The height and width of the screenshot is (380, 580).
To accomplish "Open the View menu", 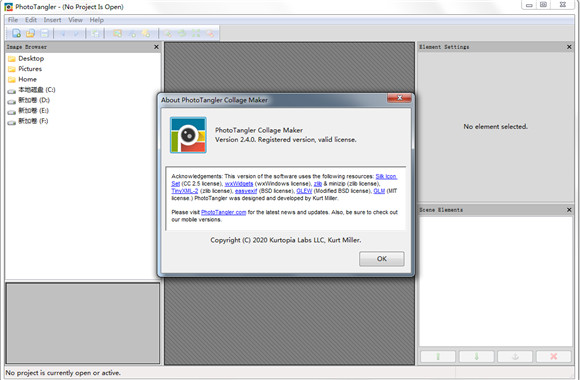I will click(x=75, y=20).
